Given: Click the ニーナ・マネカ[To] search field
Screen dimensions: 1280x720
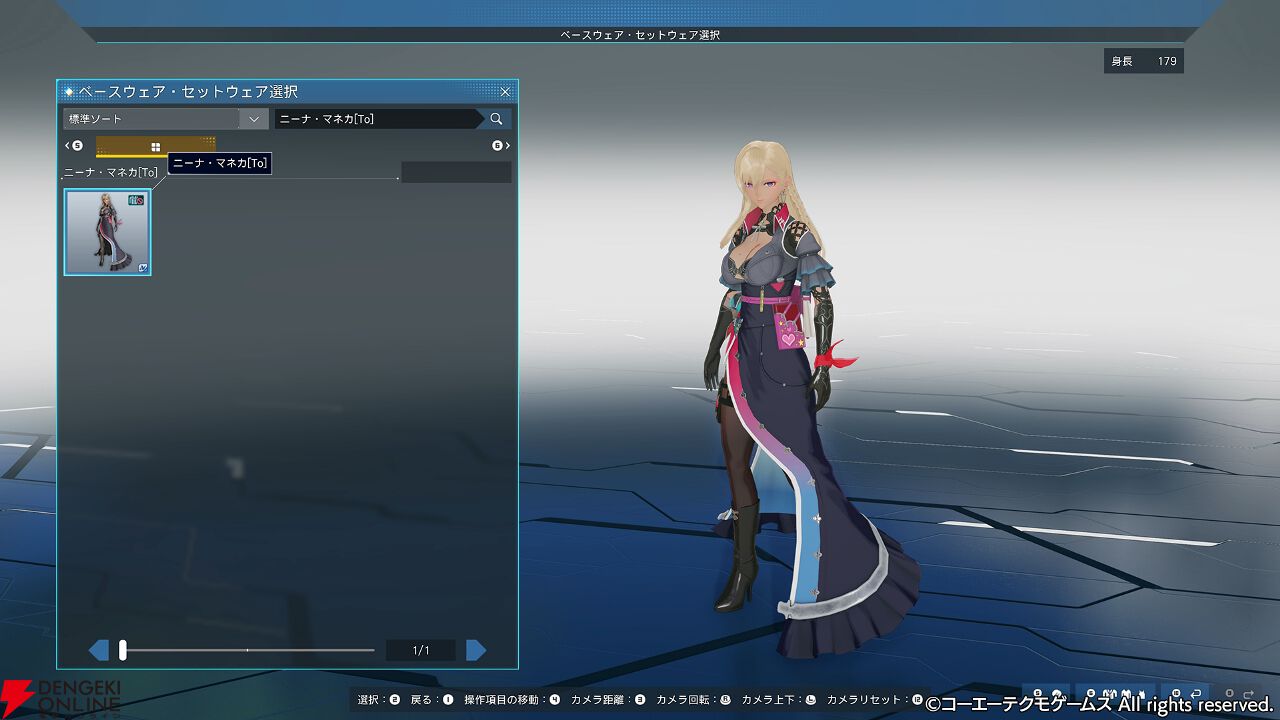Looking at the screenshot, I should tap(378, 119).
